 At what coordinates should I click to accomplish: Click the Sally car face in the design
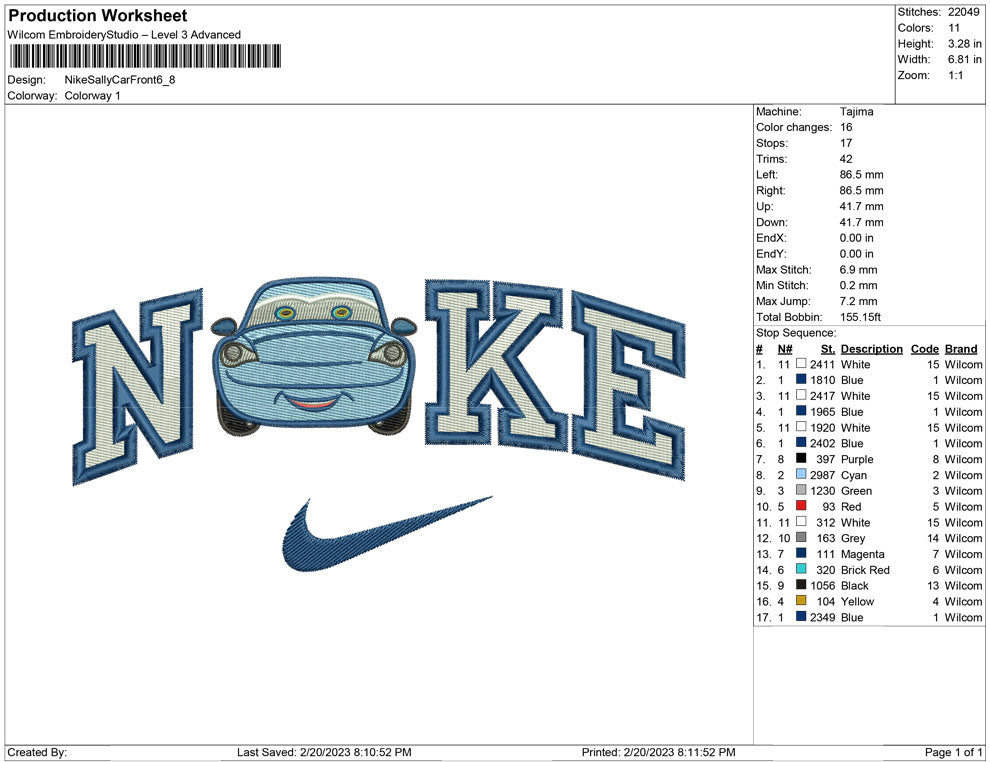coord(314,357)
